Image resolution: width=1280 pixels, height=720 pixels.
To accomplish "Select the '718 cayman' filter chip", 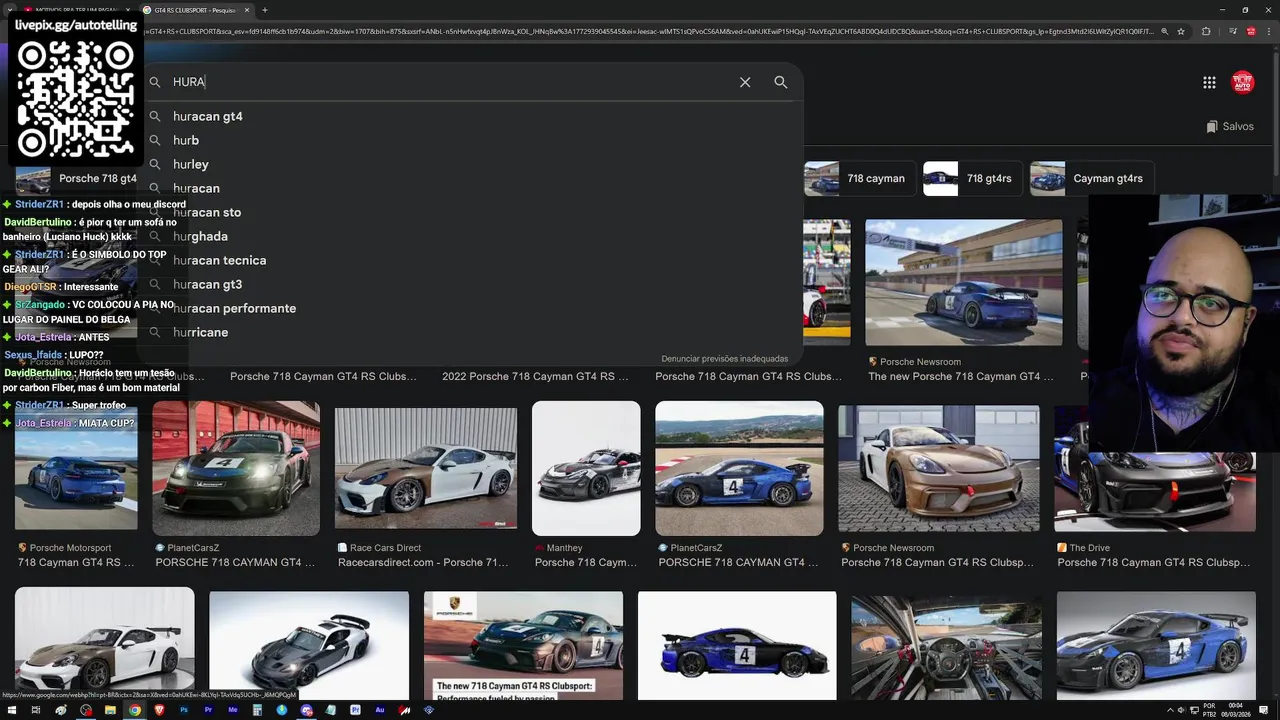I will [x=859, y=178].
